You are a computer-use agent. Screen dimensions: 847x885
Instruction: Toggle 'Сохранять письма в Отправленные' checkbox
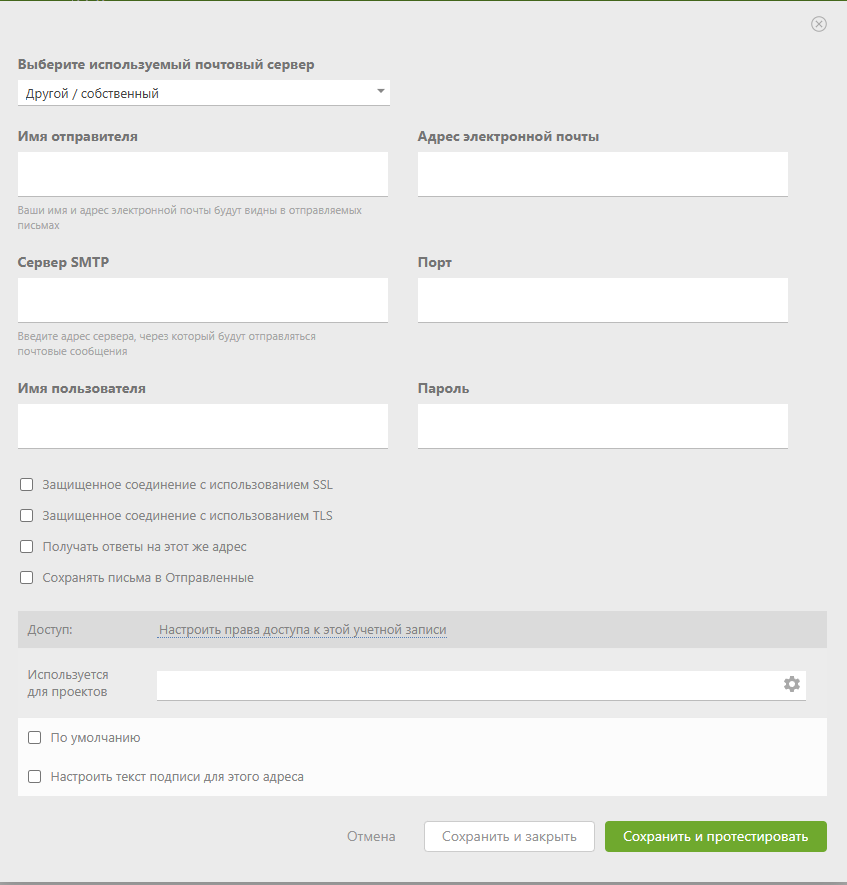(x=27, y=578)
